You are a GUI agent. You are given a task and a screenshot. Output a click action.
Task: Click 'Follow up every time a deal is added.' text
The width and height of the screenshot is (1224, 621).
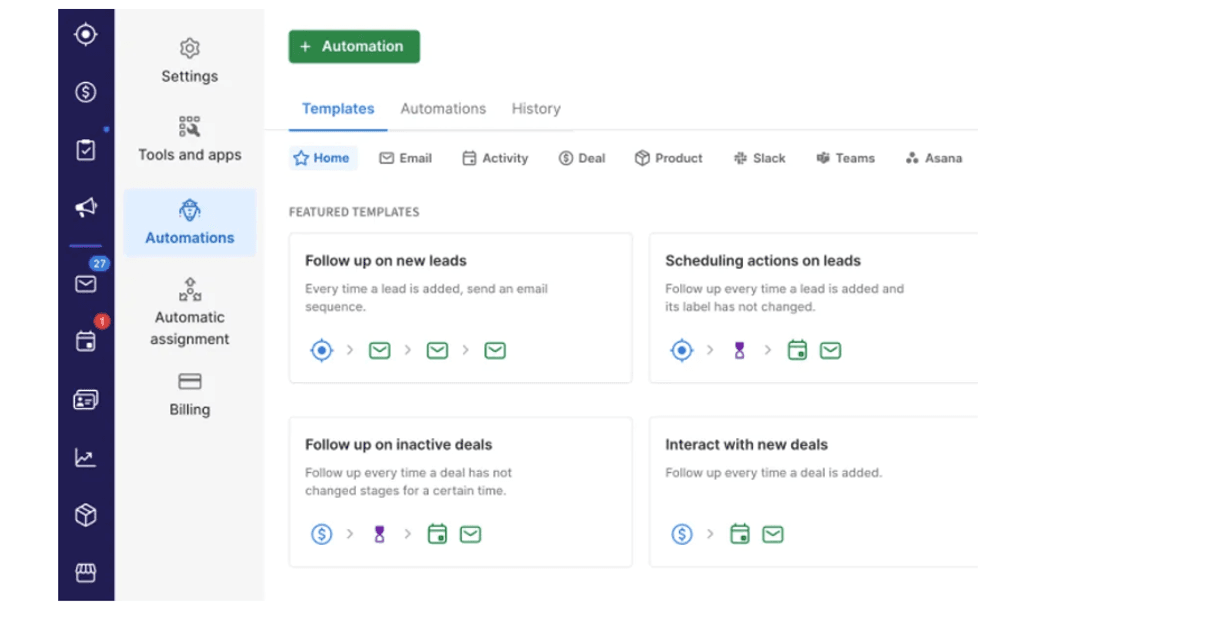click(774, 473)
